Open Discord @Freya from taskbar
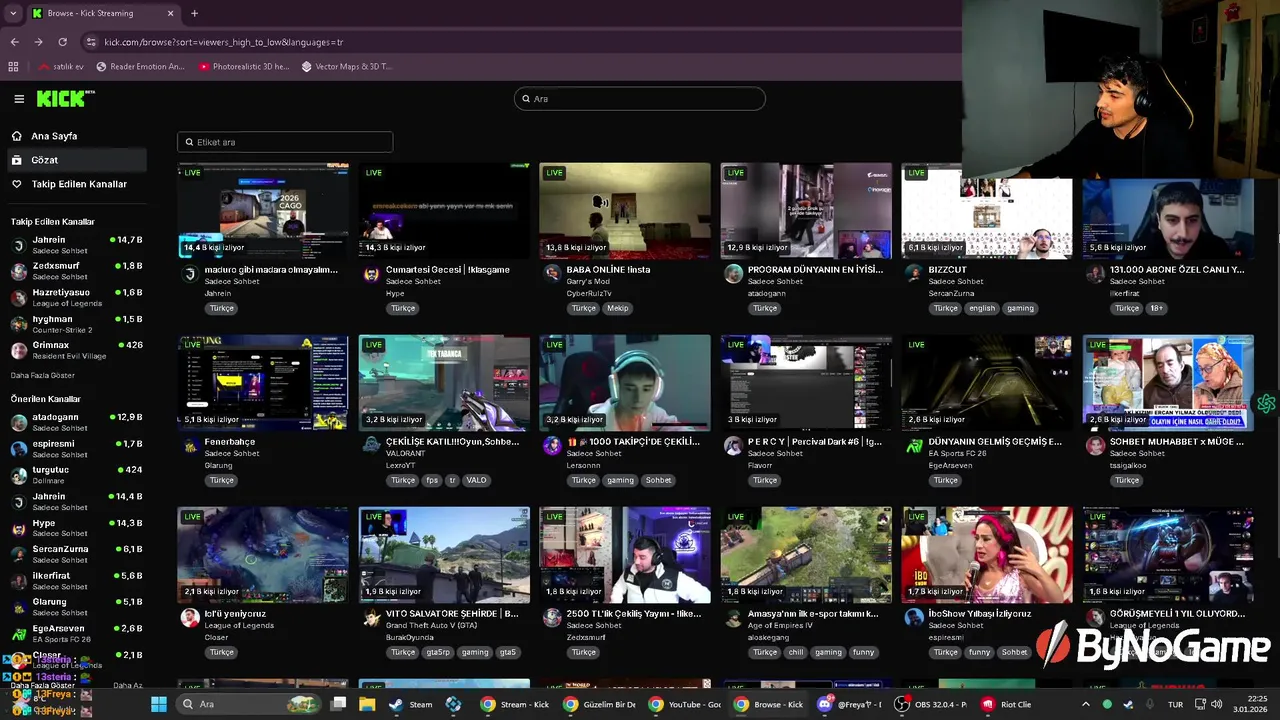The width and height of the screenshot is (1280, 720). (848, 704)
